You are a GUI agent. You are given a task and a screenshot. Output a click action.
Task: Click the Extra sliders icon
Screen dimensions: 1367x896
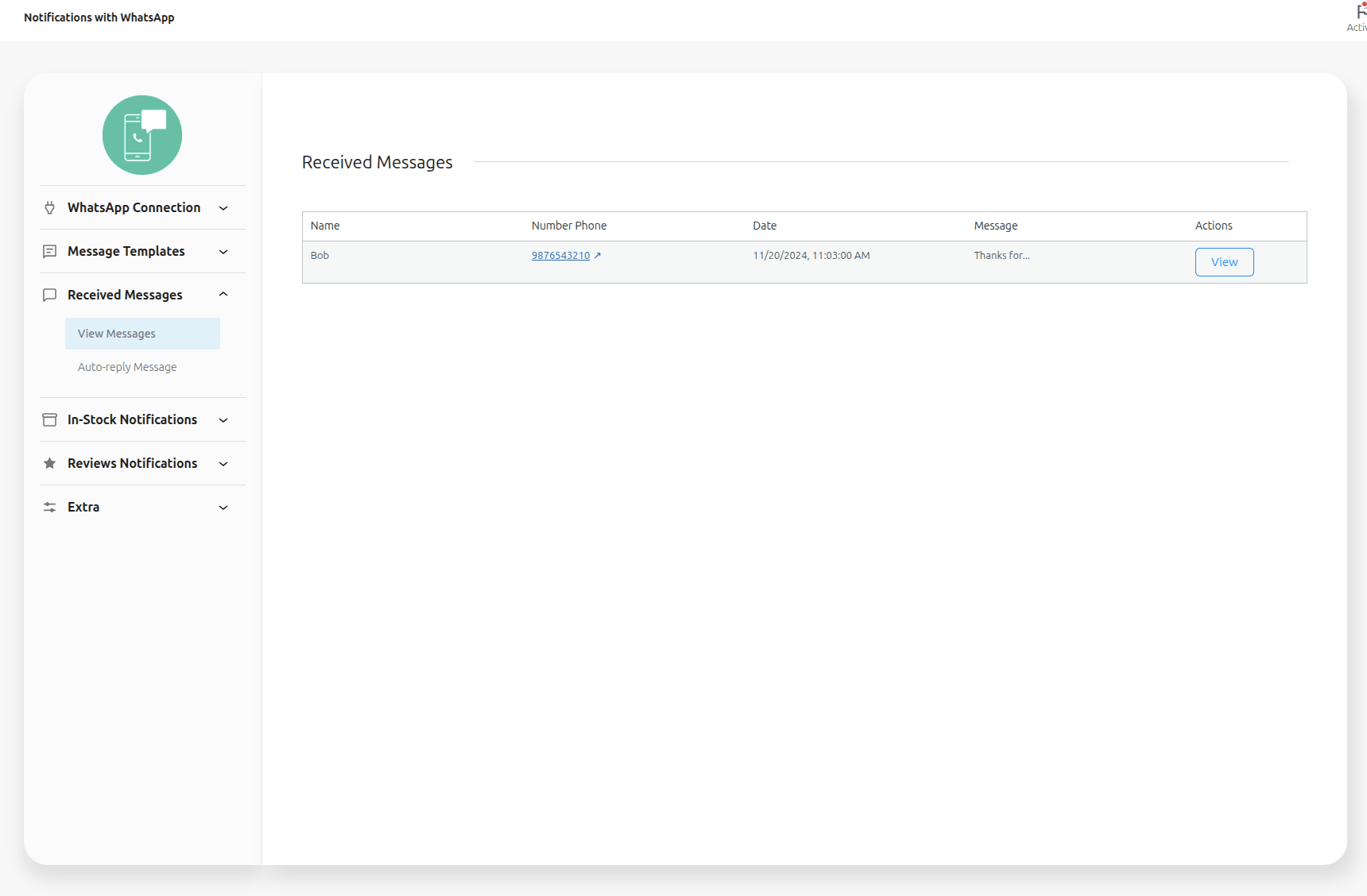(49, 508)
